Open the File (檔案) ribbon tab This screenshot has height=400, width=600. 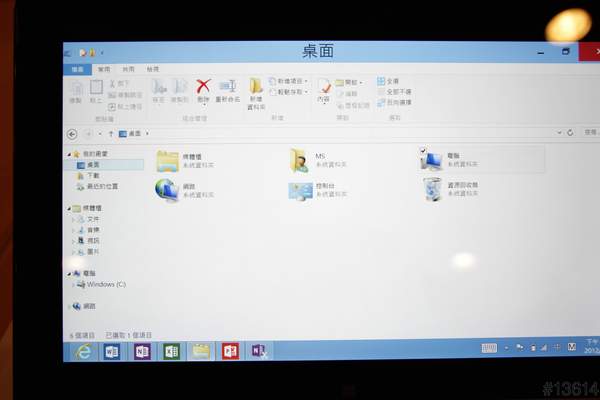click(x=77, y=69)
